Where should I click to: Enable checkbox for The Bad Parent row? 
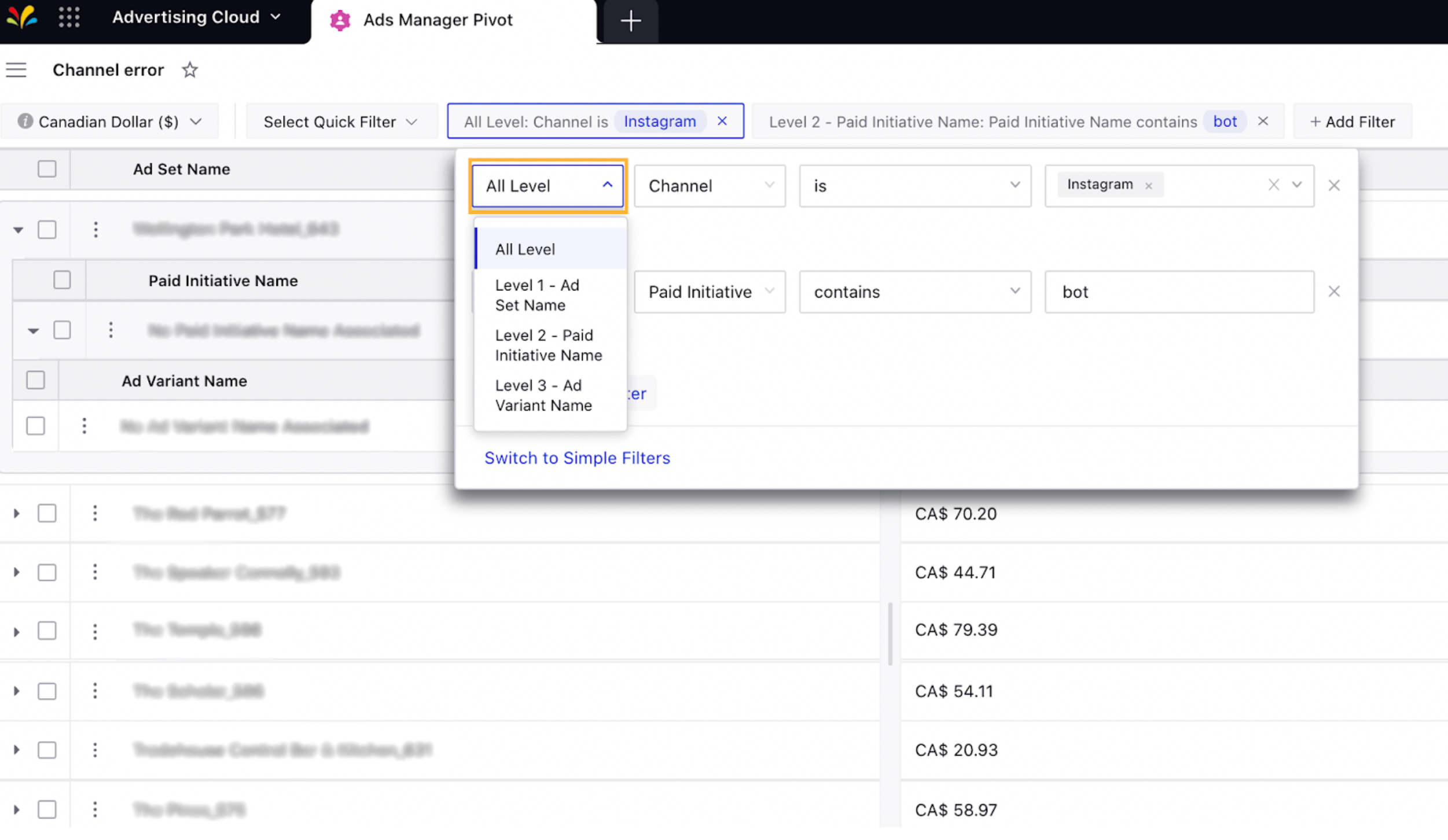[47, 513]
